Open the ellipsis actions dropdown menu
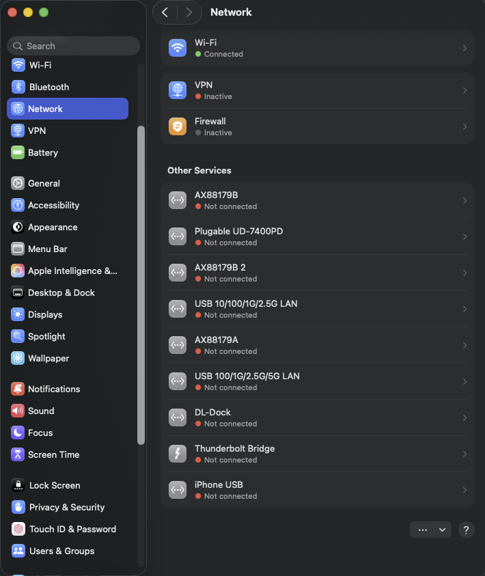 431,530
